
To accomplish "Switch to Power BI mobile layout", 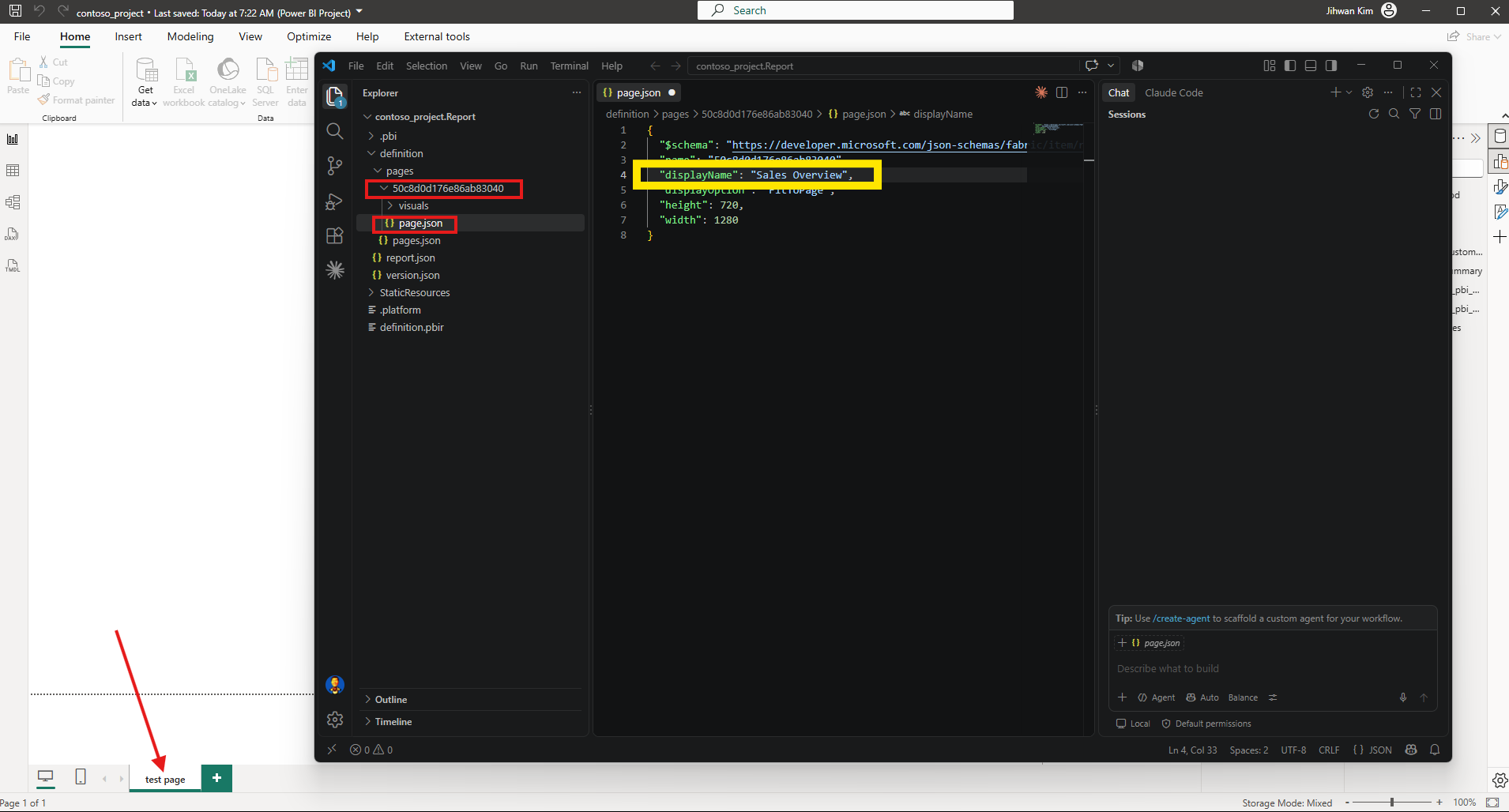I will click(81, 777).
